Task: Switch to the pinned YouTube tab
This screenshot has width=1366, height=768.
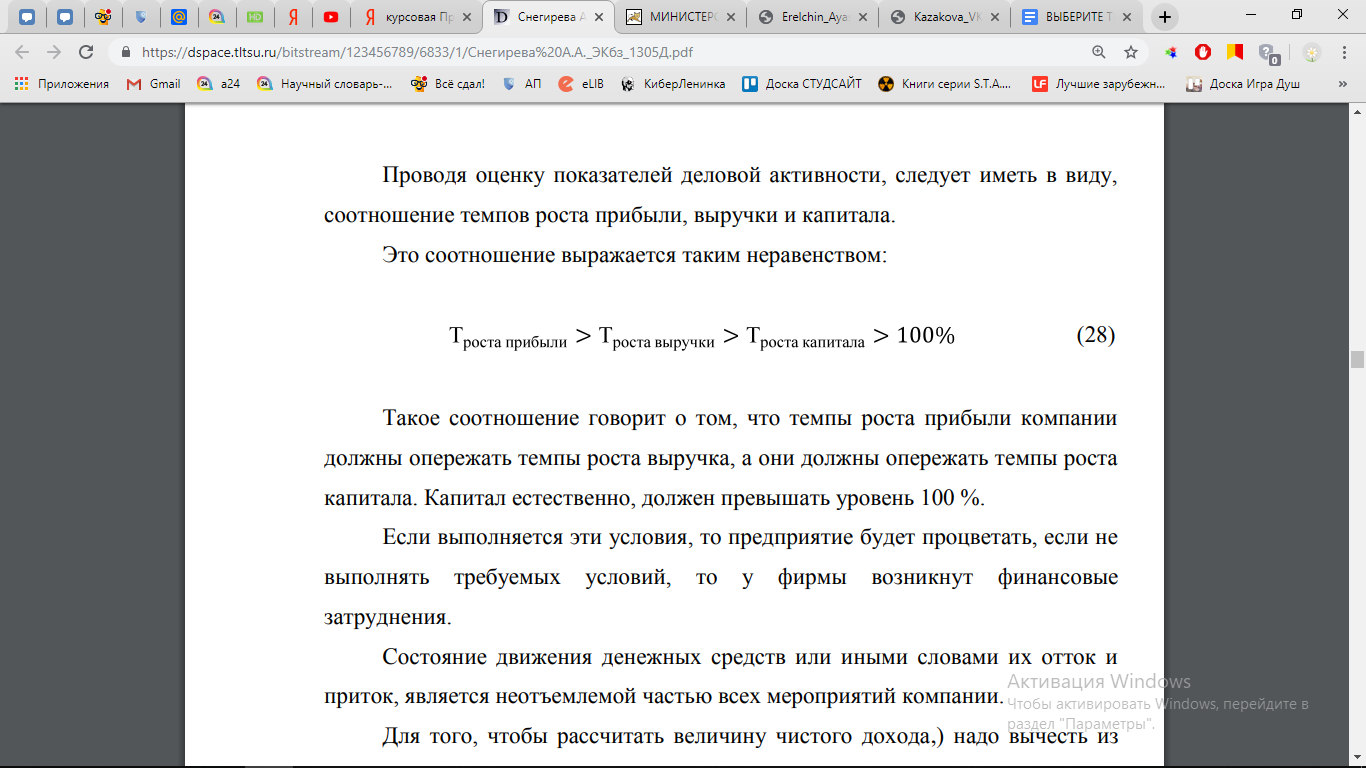Action: [331, 17]
